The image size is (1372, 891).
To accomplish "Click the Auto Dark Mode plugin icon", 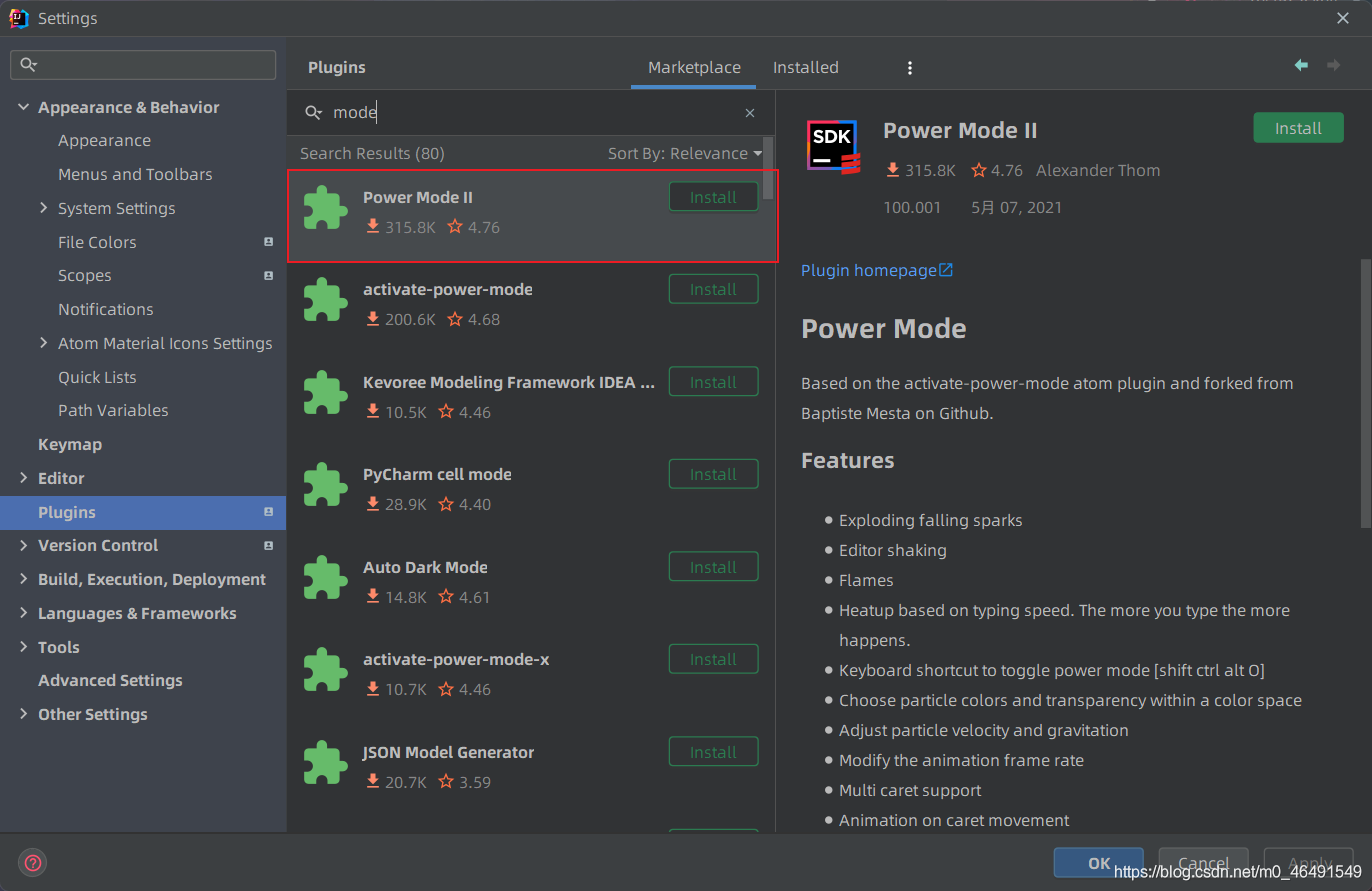I will click(x=325, y=577).
